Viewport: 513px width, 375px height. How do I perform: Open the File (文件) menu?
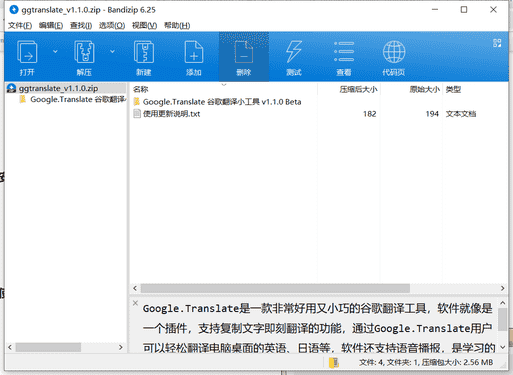pyautogui.click(x=20, y=26)
